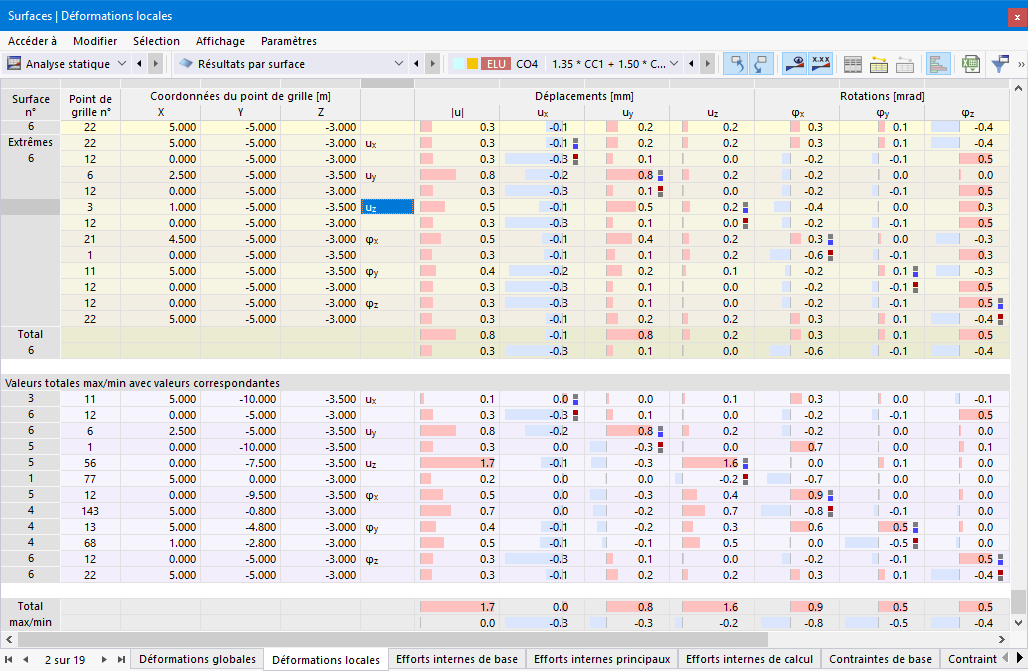Screen dimensions: 1028x671
Task: Click the first selection sync arrow icon
Action: pos(736,64)
